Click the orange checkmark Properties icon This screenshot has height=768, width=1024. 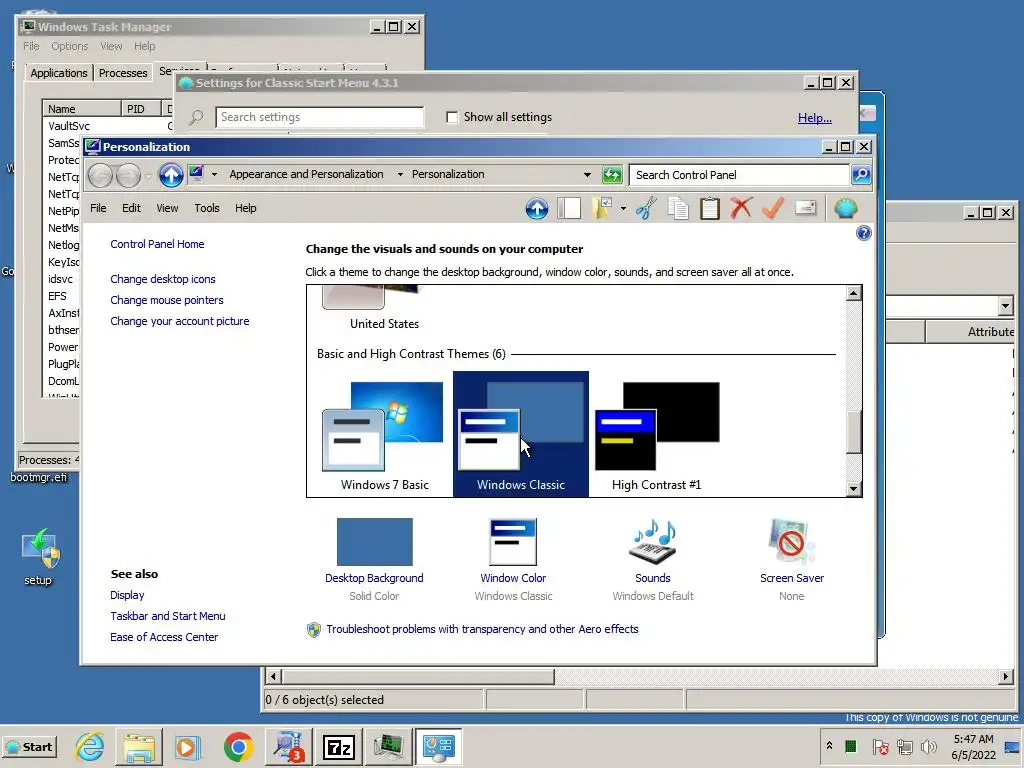pos(773,209)
